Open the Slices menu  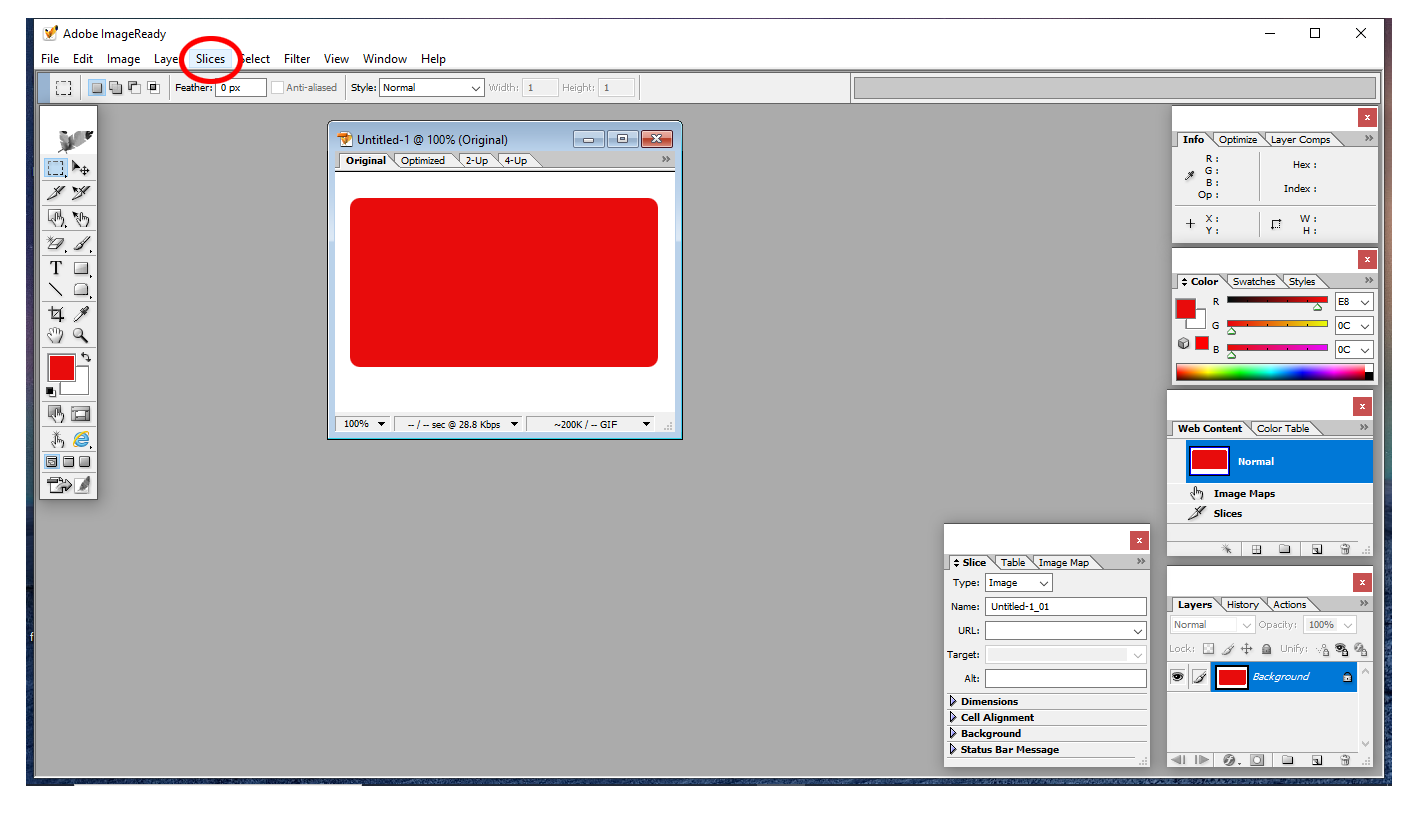pyautogui.click(x=210, y=59)
